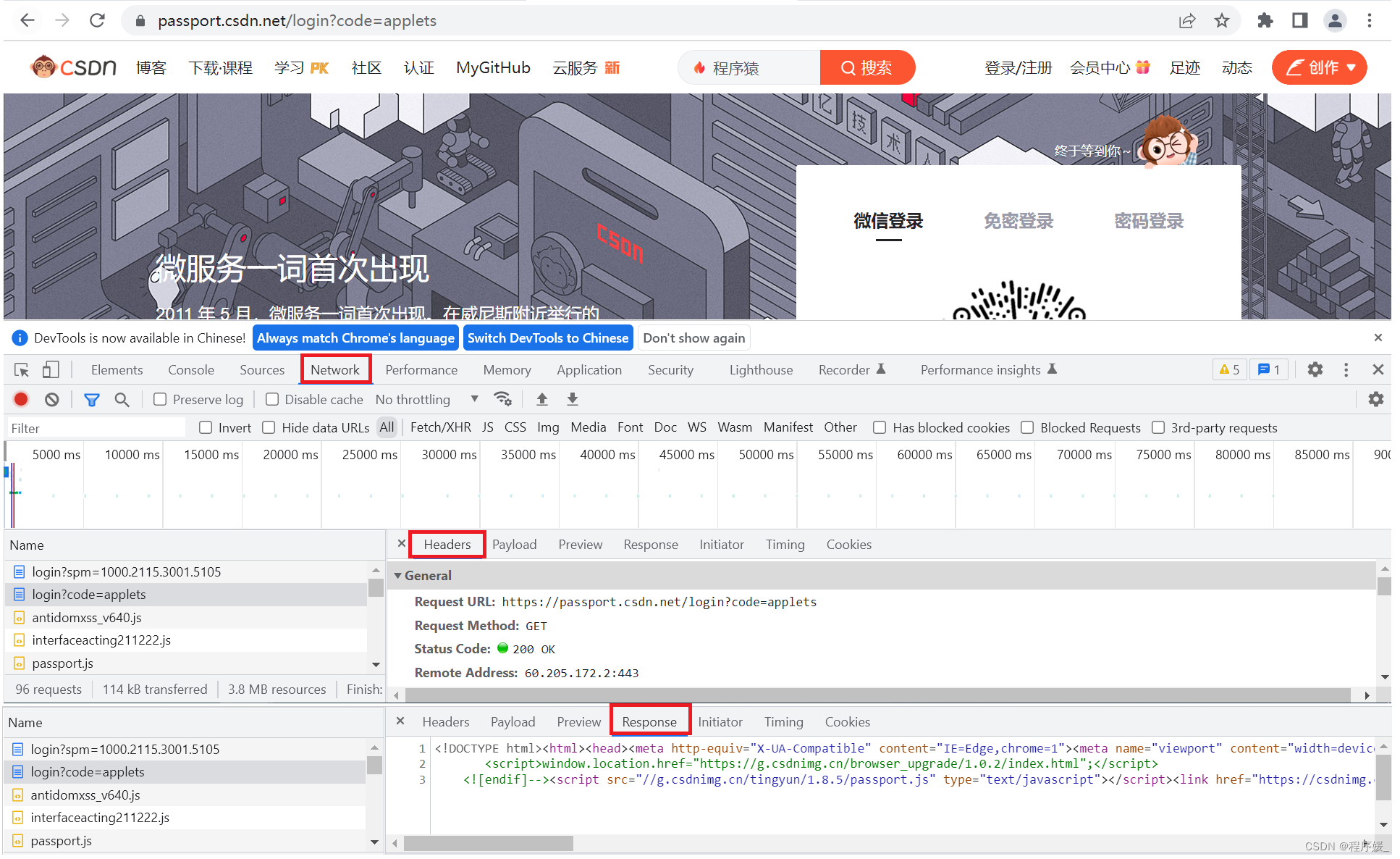Click the orange 搜索 search button
The image size is (1400, 859).
(867, 67)
